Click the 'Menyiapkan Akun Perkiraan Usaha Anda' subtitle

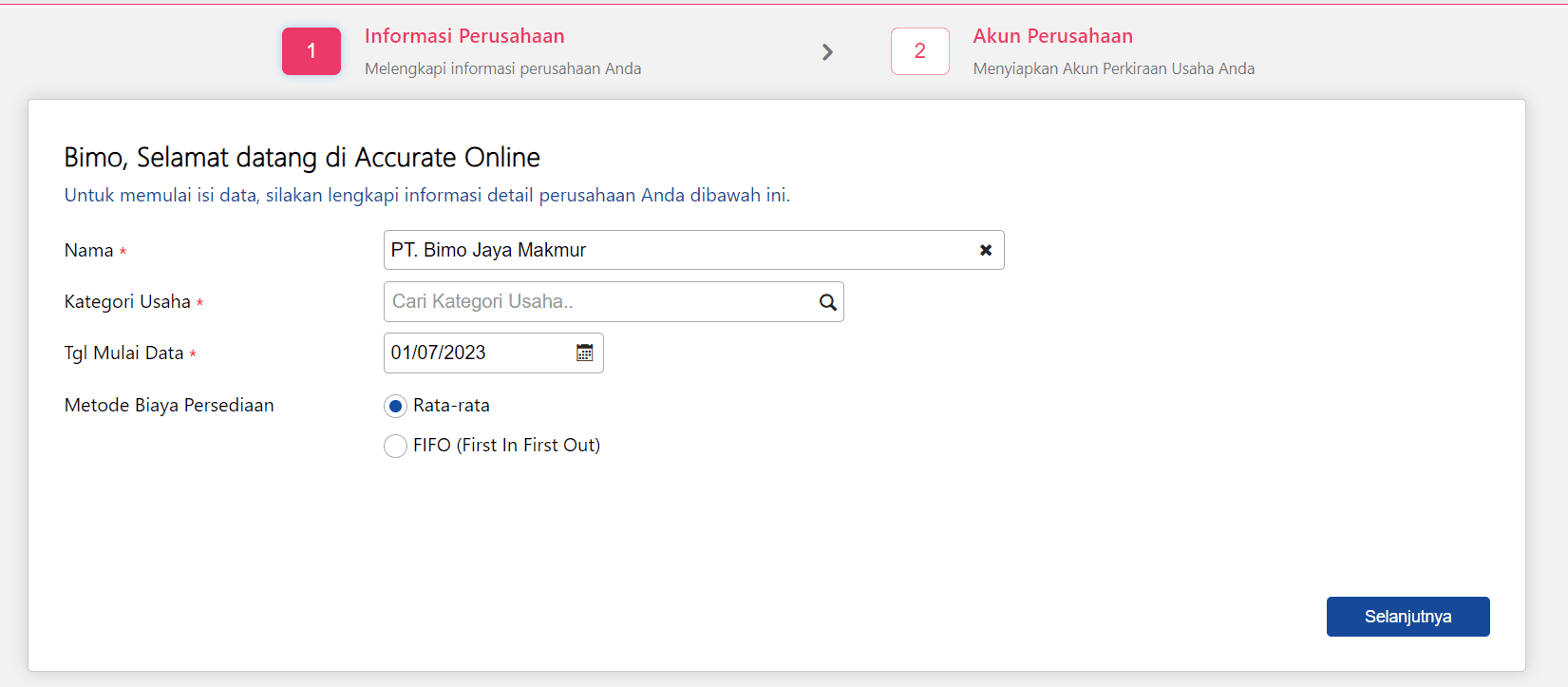[x=1113, y=68]
